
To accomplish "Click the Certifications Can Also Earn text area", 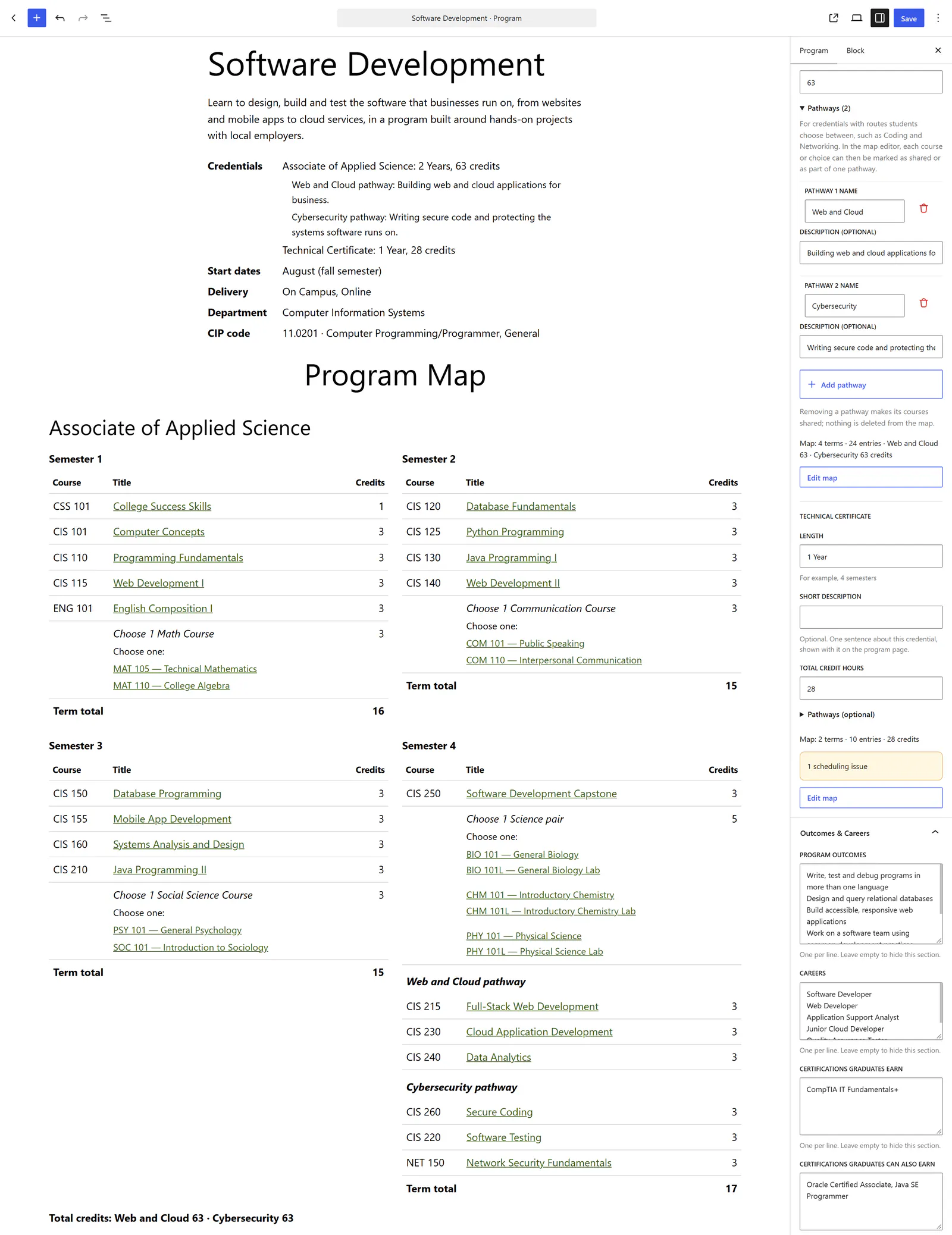I will click(x=871, y=1201).
